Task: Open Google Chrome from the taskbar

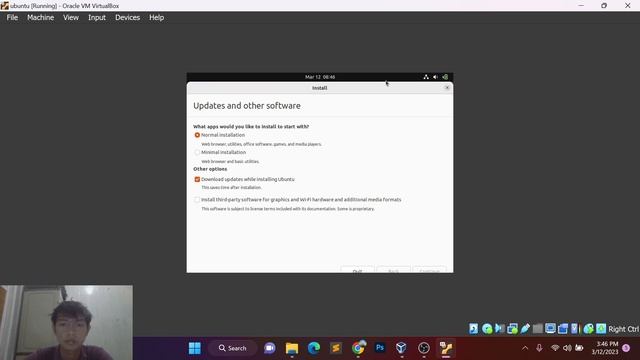Action: click(358, 348)
